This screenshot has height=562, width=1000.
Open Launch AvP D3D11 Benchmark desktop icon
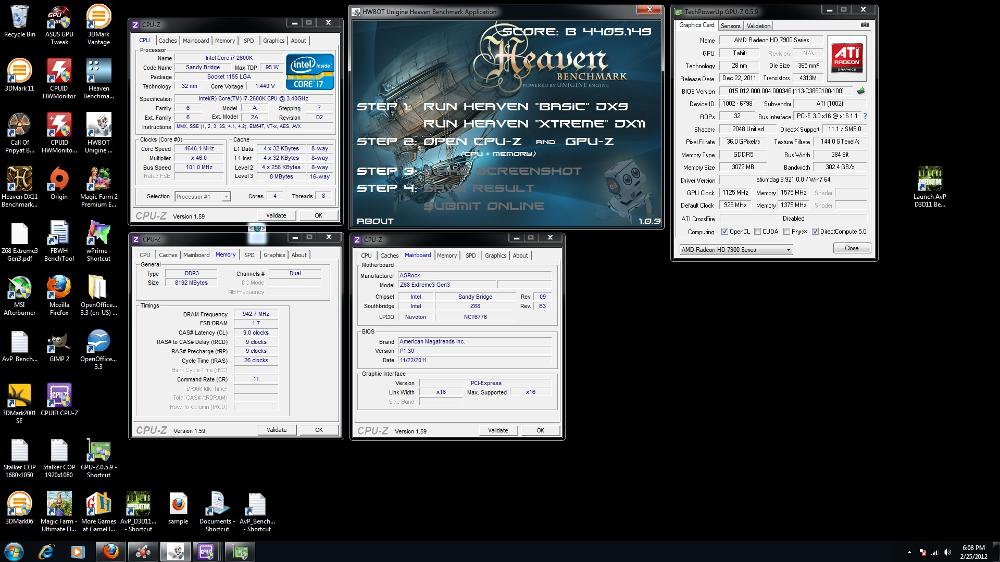[929, 187]
